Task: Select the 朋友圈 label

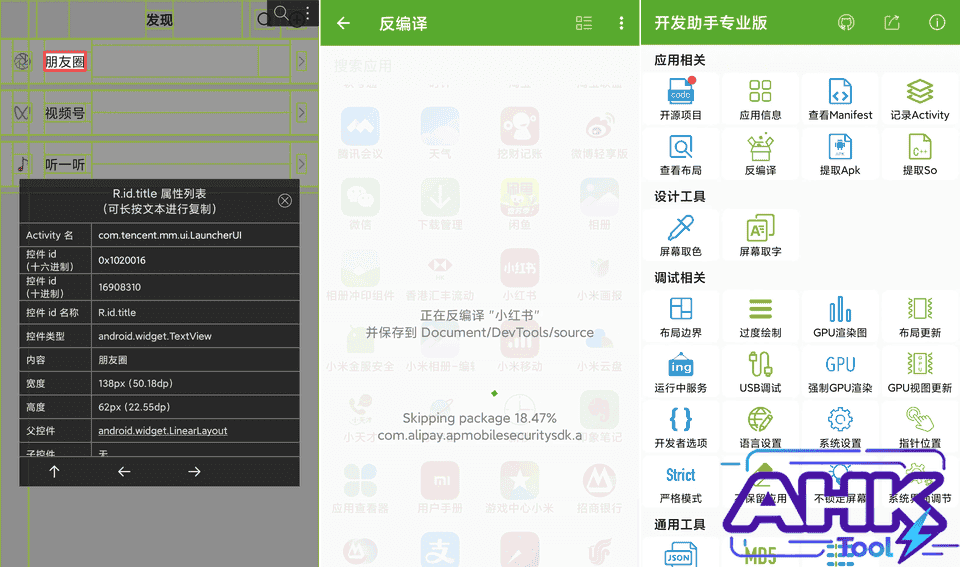Action: (x=64, y=62)
